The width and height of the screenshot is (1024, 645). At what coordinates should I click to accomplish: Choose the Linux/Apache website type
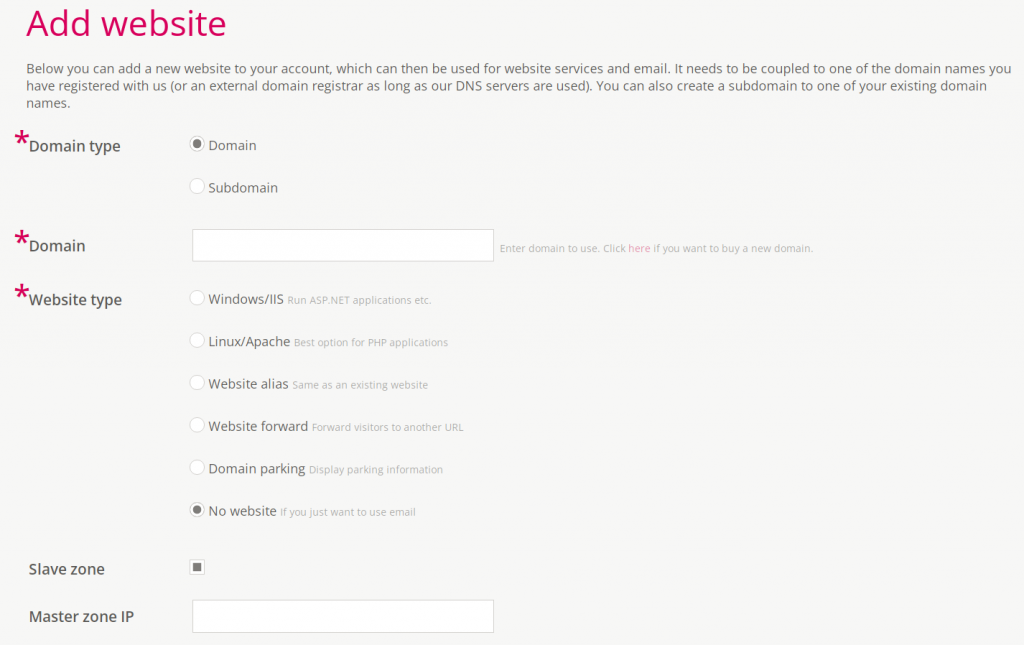coord(197,340)
